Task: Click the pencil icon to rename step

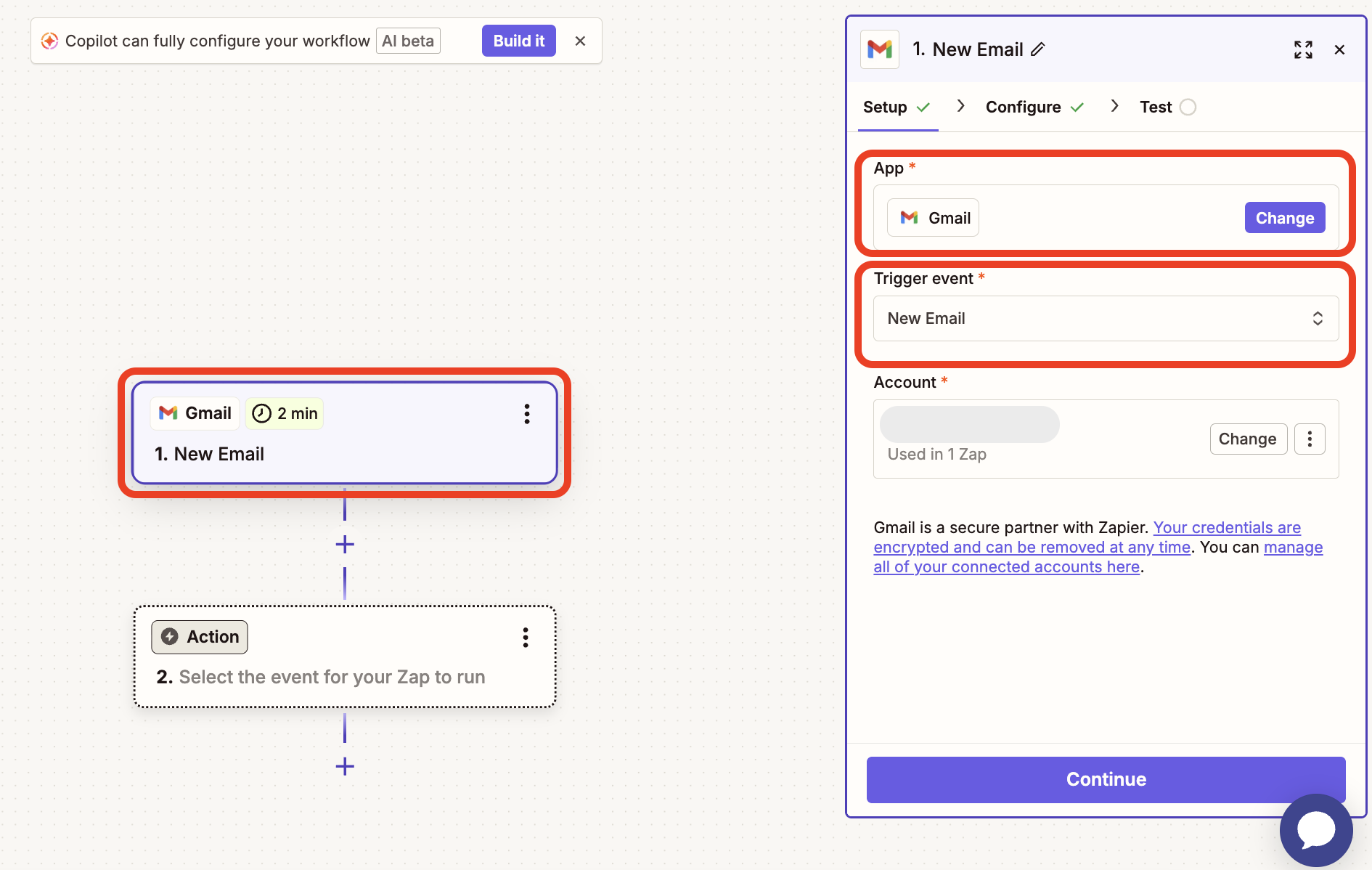Action: tap(1038, 49)
